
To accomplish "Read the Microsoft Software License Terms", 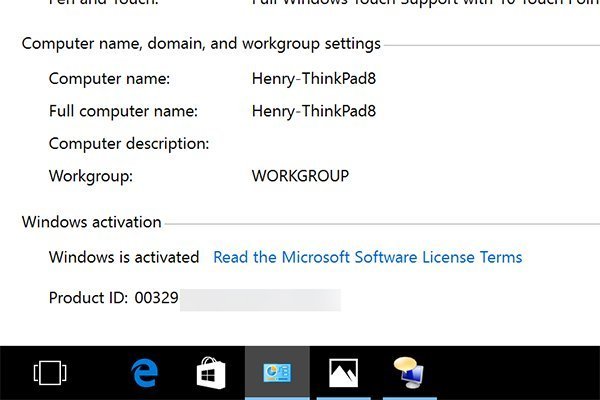I will pyautogui.click(x=368, y=257).
